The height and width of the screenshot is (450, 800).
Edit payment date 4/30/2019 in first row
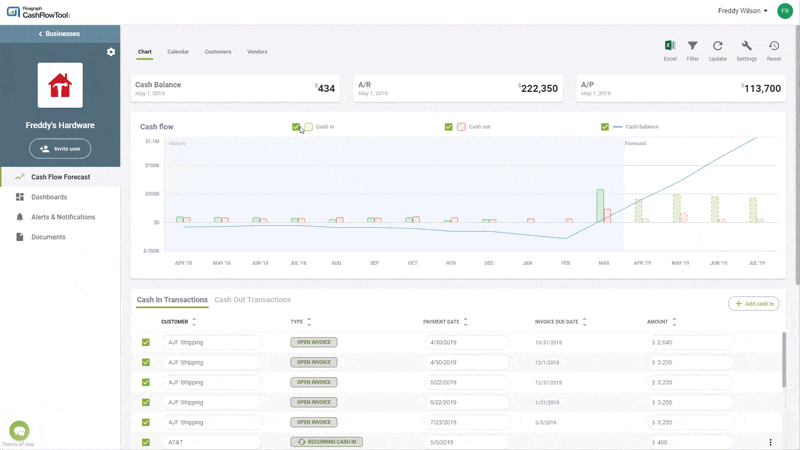(x=466, y=342)
